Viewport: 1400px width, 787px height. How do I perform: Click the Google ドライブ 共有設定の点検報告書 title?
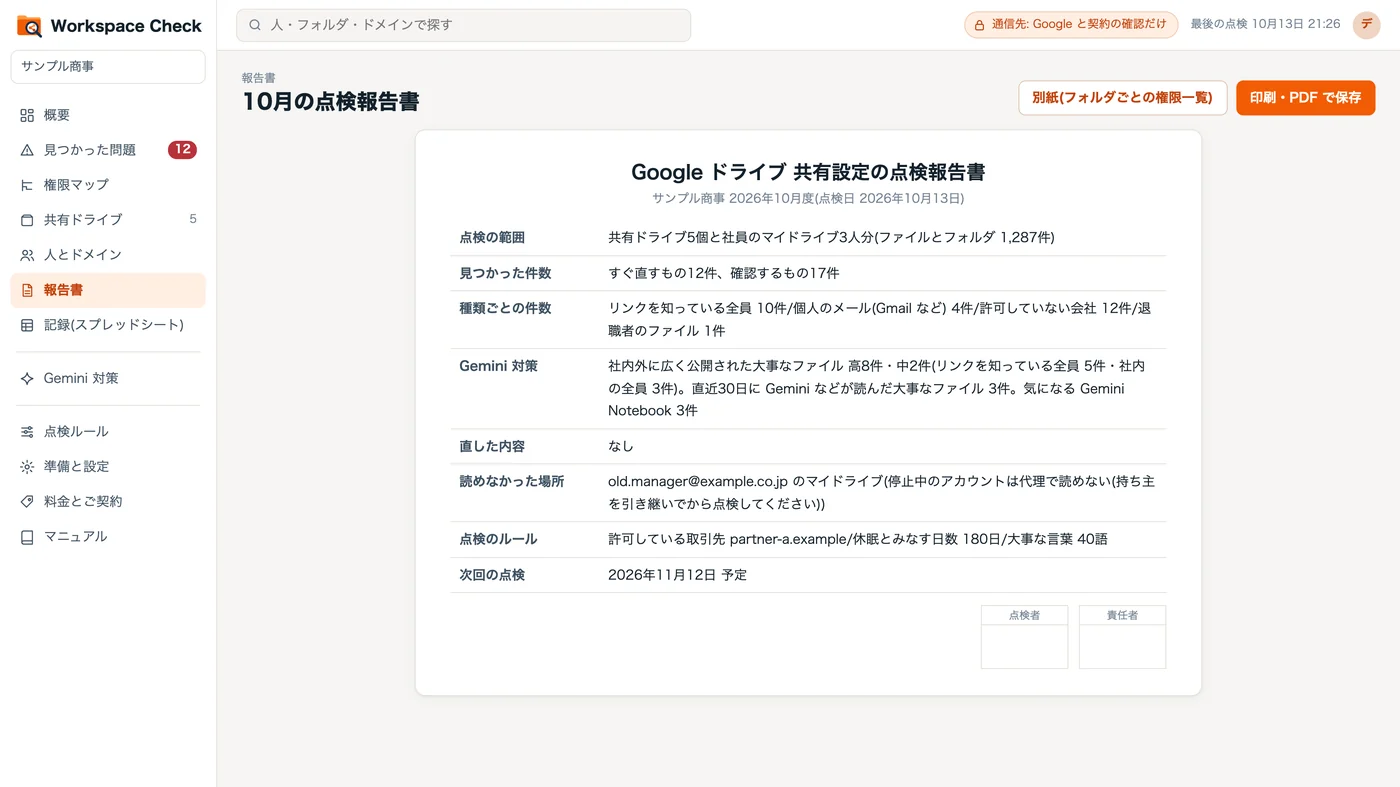click(808, 172)
